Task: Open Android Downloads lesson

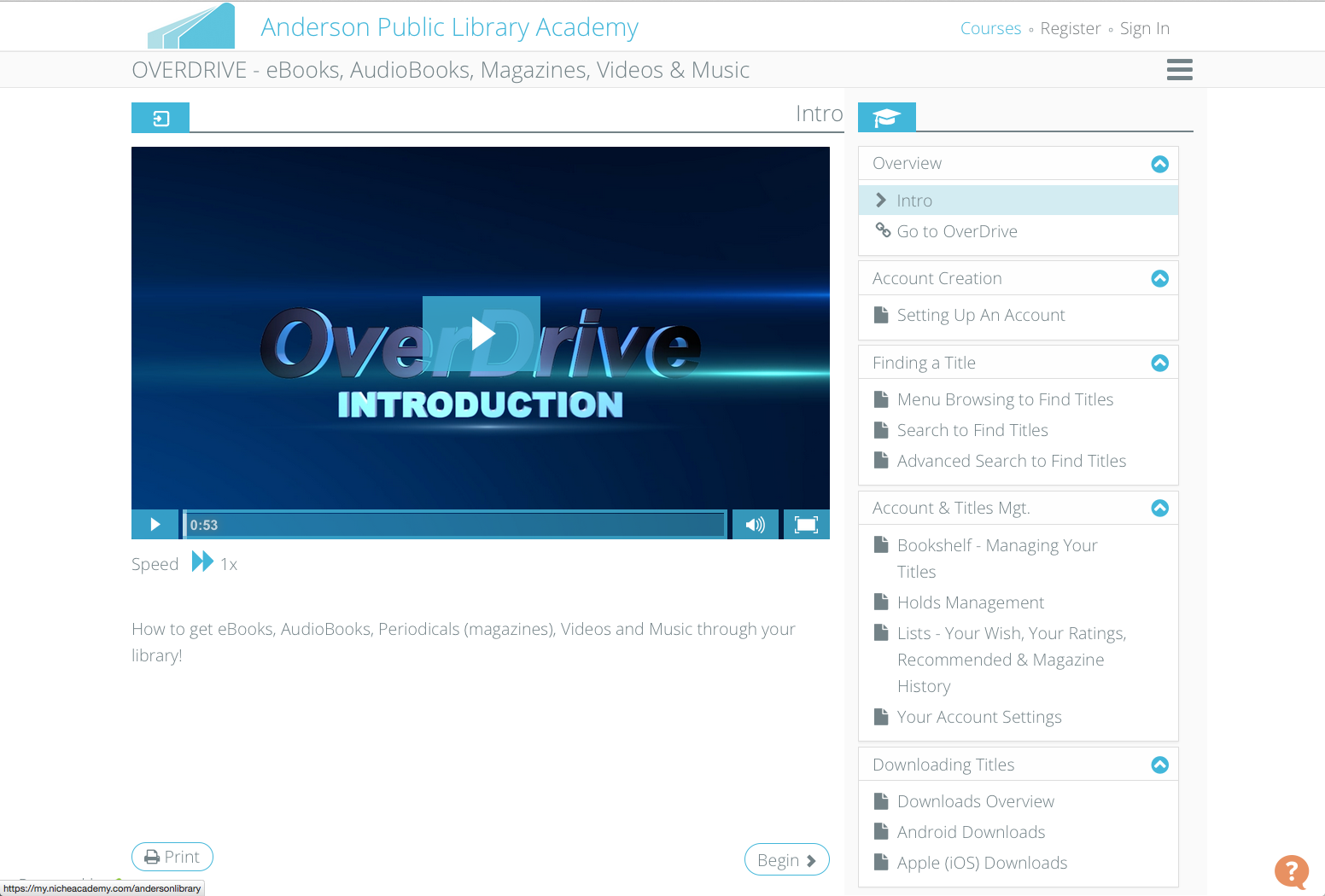Action: tap(971, 832)
